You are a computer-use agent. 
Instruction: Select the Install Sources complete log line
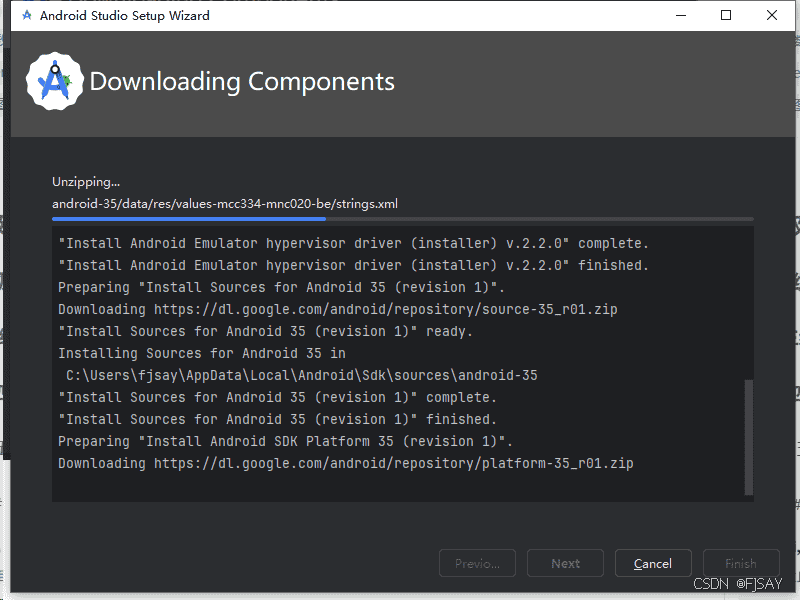coord(280,397)
